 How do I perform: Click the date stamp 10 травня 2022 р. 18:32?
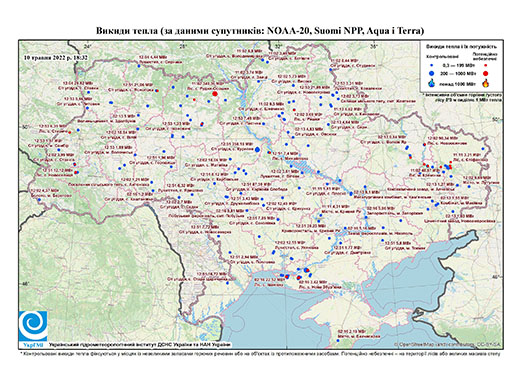click(56, 57)
